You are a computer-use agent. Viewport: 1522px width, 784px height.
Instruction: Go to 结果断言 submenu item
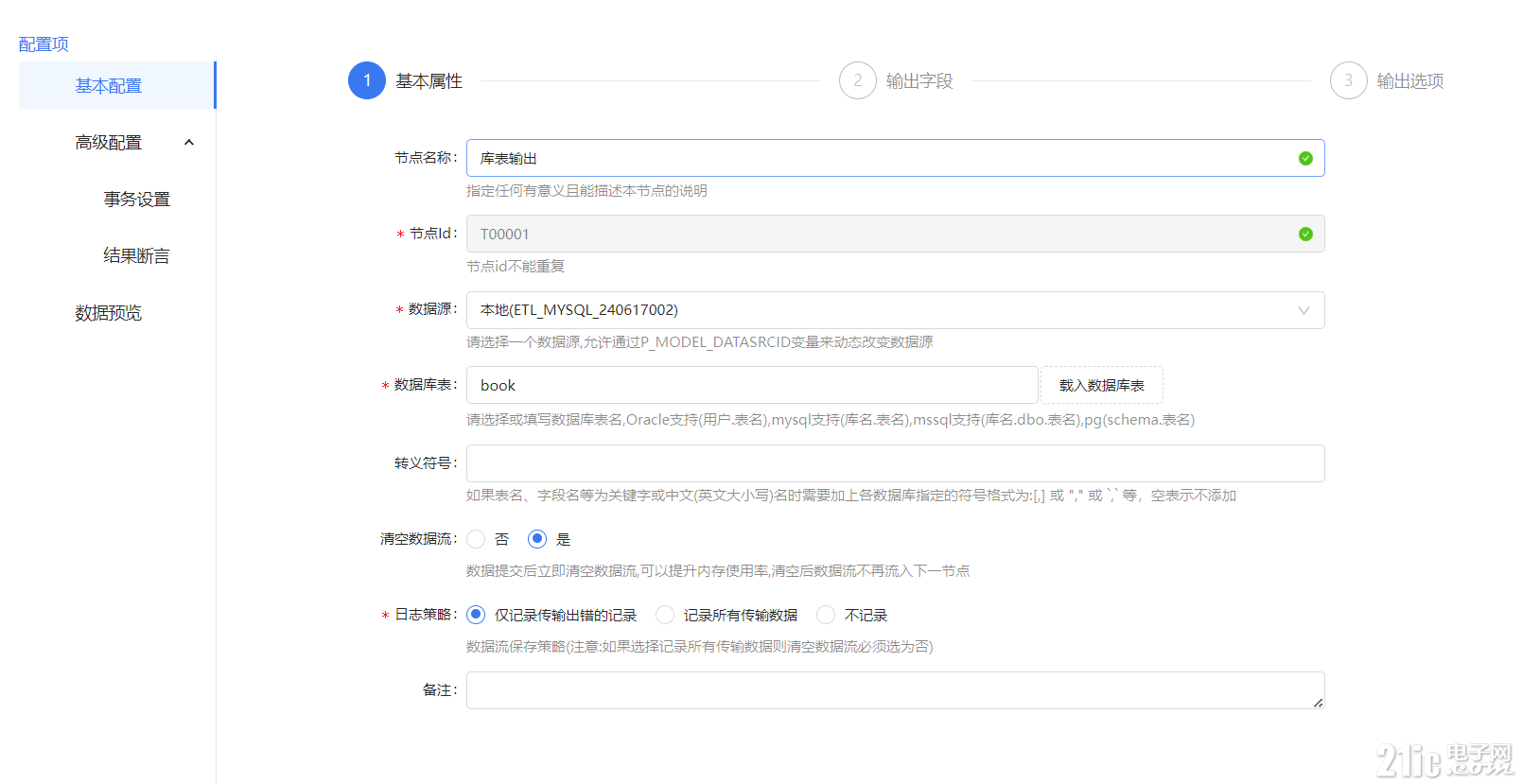click(137, 256)
